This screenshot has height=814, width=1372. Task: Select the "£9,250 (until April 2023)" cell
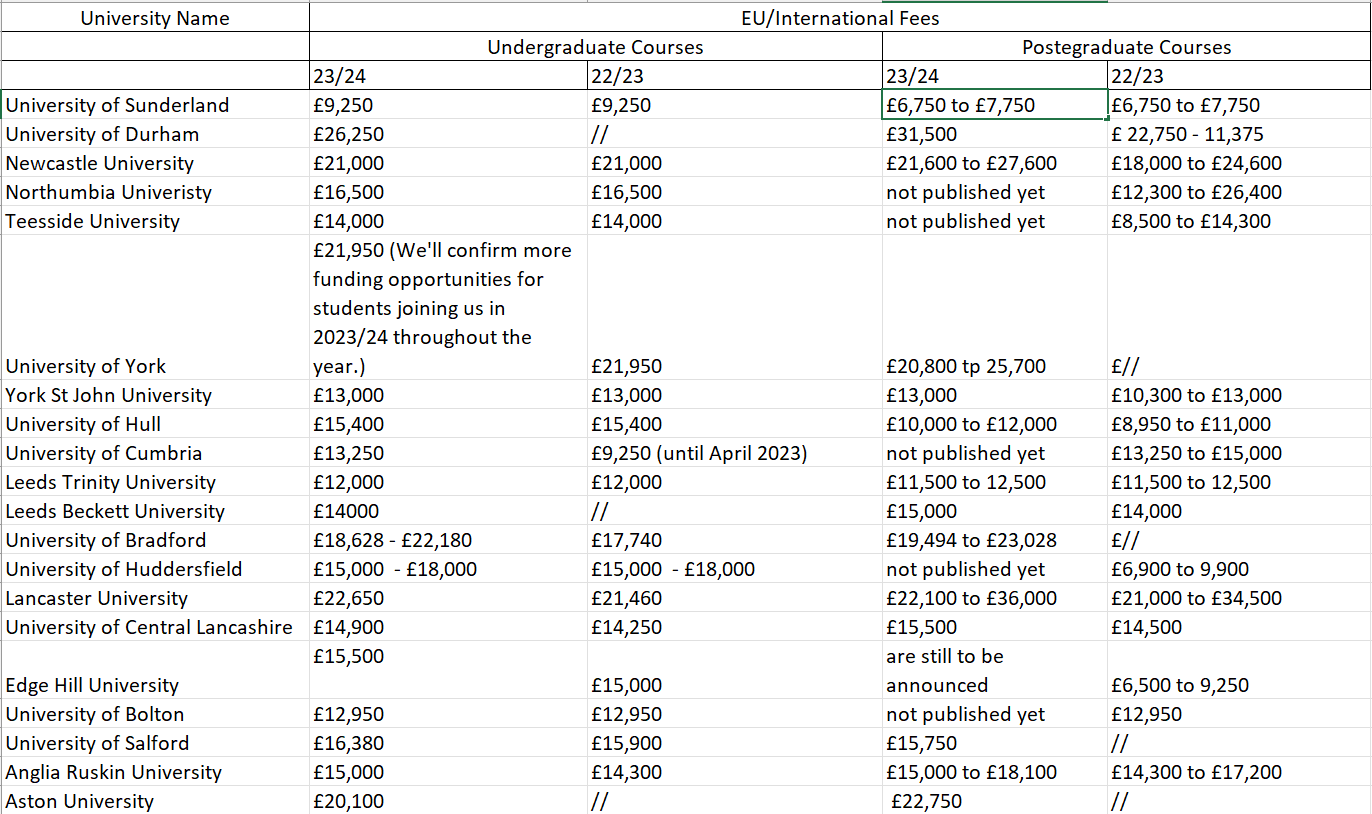click(x=699, y=453)
